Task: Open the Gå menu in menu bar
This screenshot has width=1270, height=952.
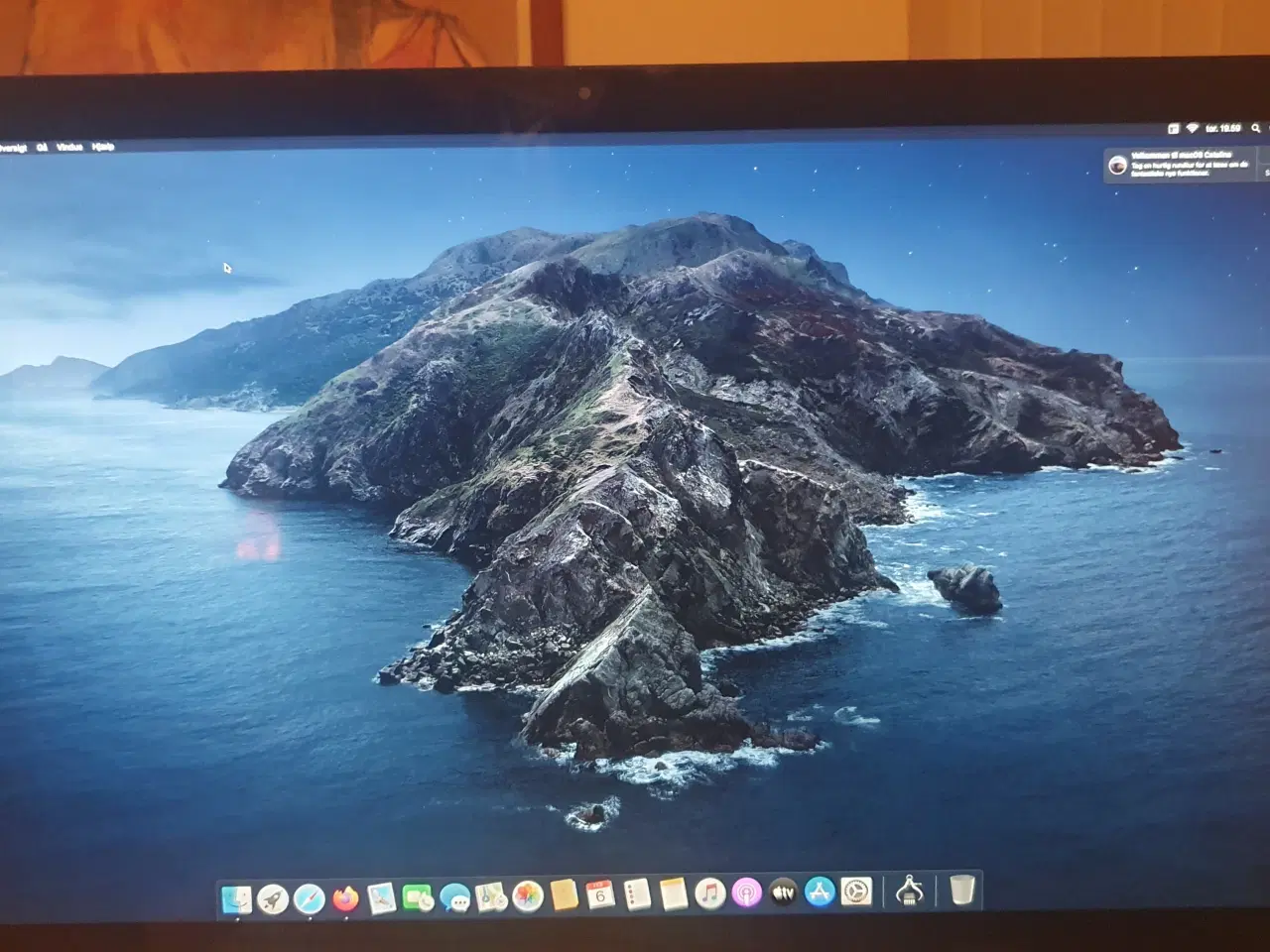Action: click(42, 146)
